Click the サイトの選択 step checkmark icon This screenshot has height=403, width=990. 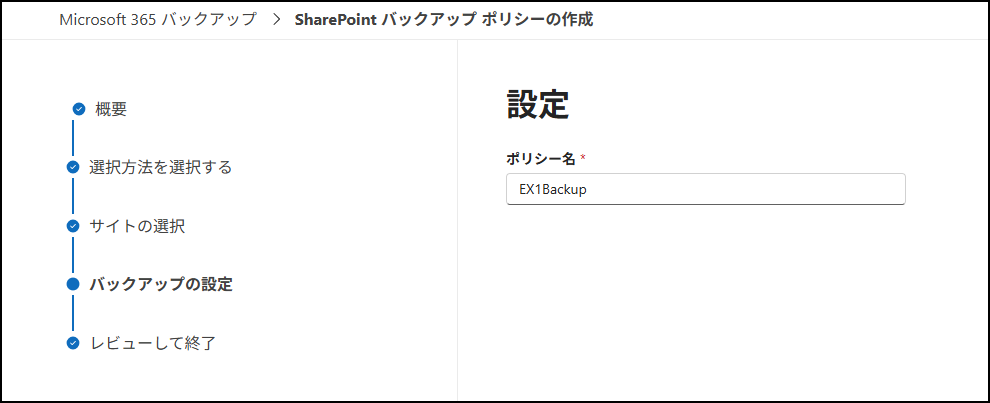coord(73,226)
